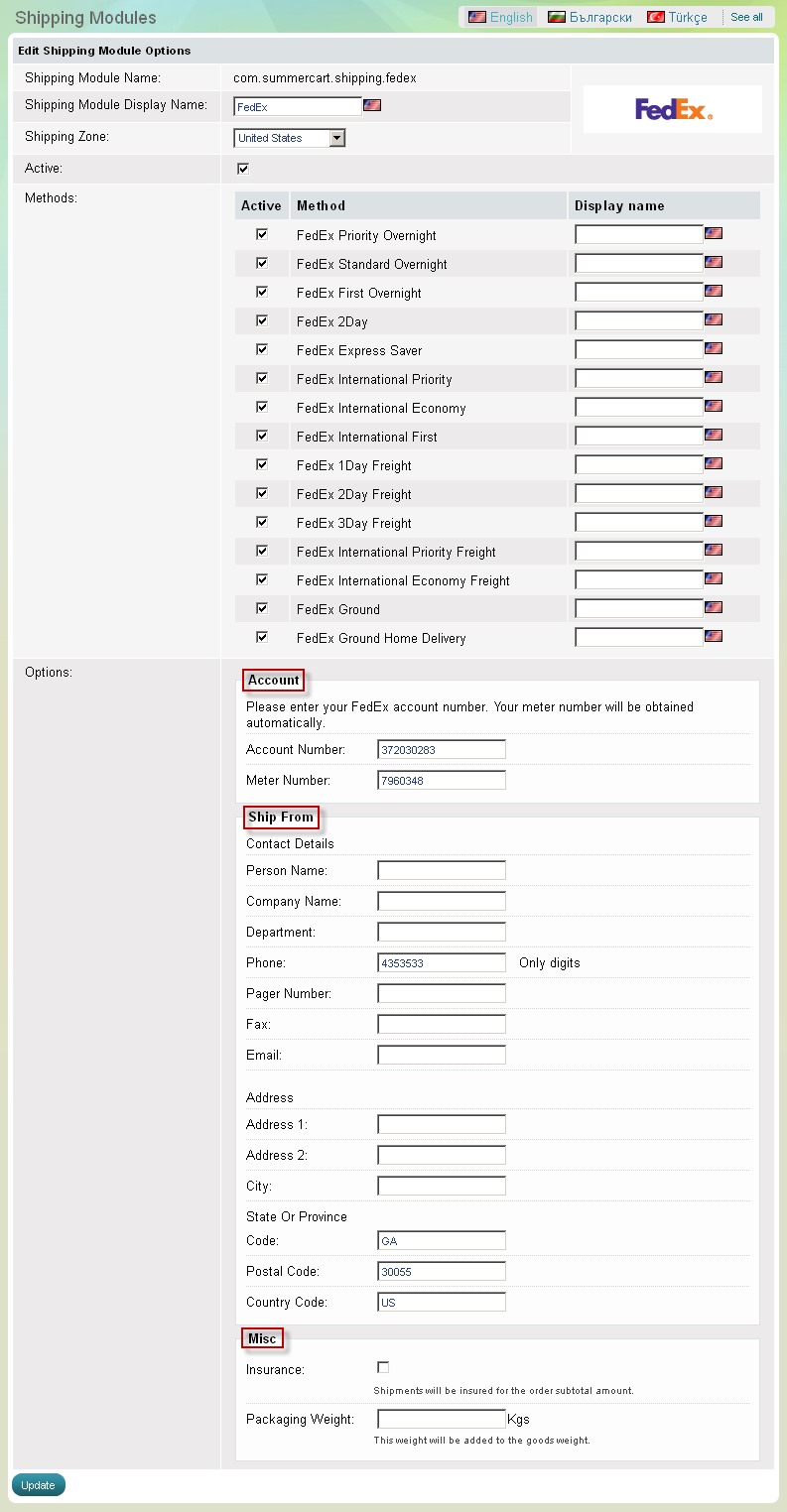Click the flag icon for FedEx Ground Home Delivery
This screenshot has width=787, height=1512.
pyautogui.click(x=714, y=637)
